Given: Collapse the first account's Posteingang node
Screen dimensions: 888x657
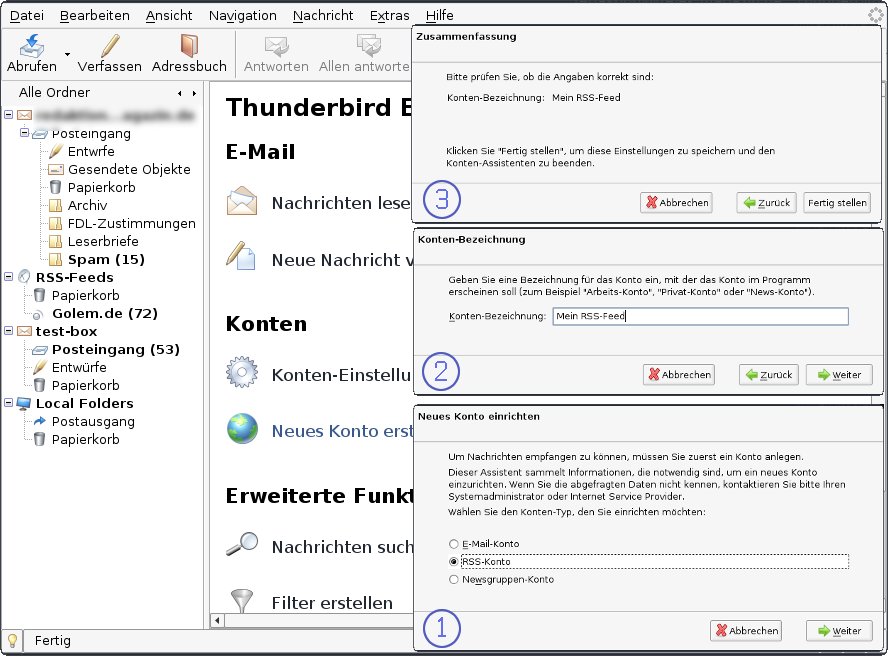Looking at the screenshot, I should click(x=24, y=133).
